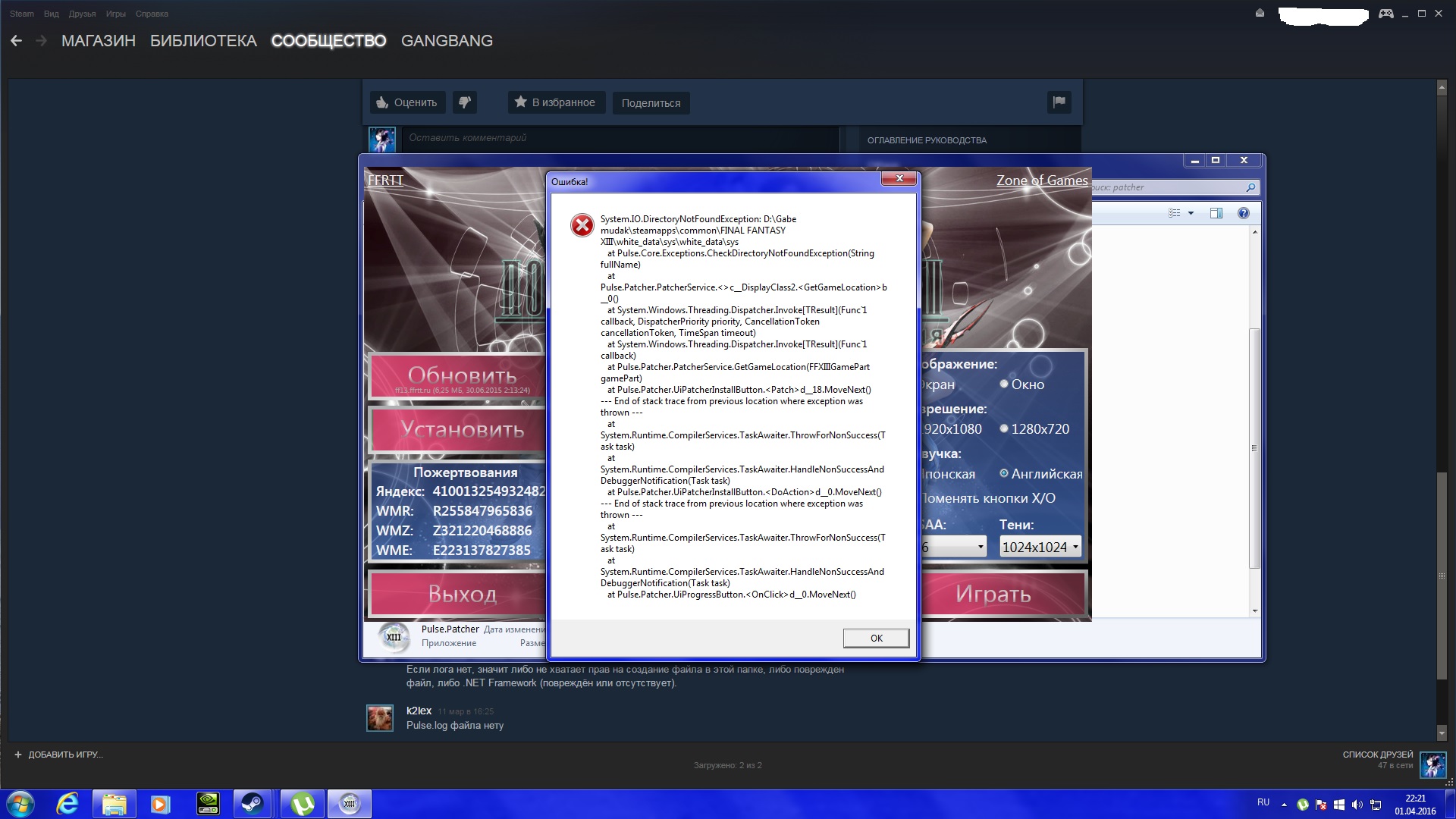Open the Тени 1024x1024 dropdown
The image size is (1456, 819).
pos(1040,547)
